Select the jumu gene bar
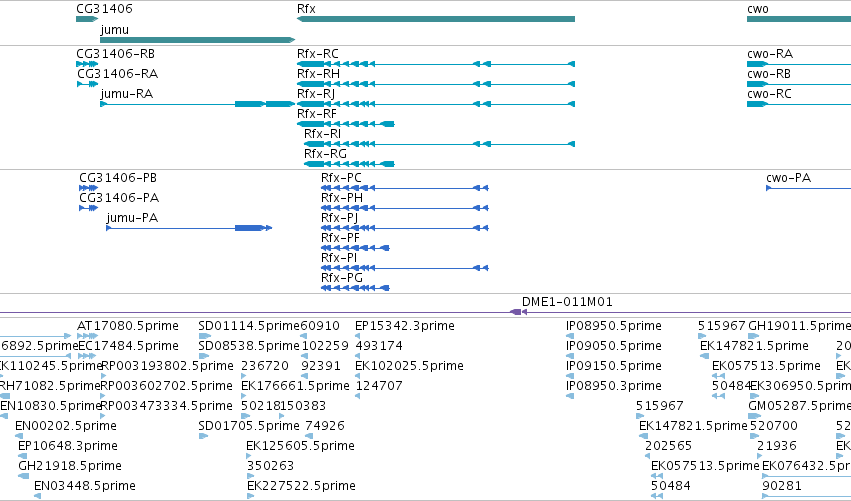 tap(198, 40)
